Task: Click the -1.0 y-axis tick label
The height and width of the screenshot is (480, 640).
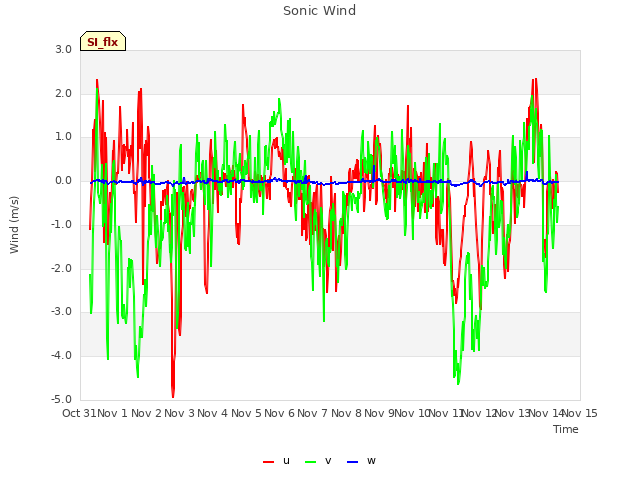Action: pyautogui.click(x=62, y=224)
